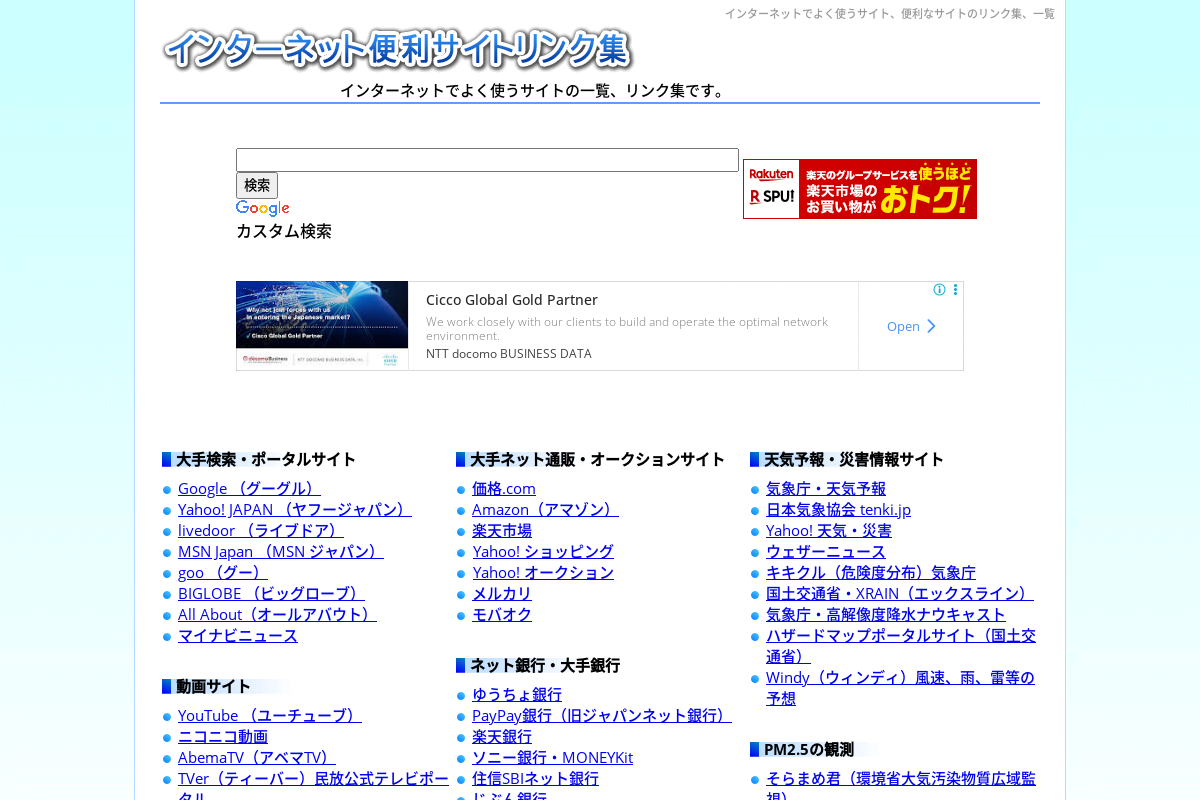This screenshot has width=1200, height=800.
Task: Open 日本気象協会 tenki.jp link
Action: [838, 510]
